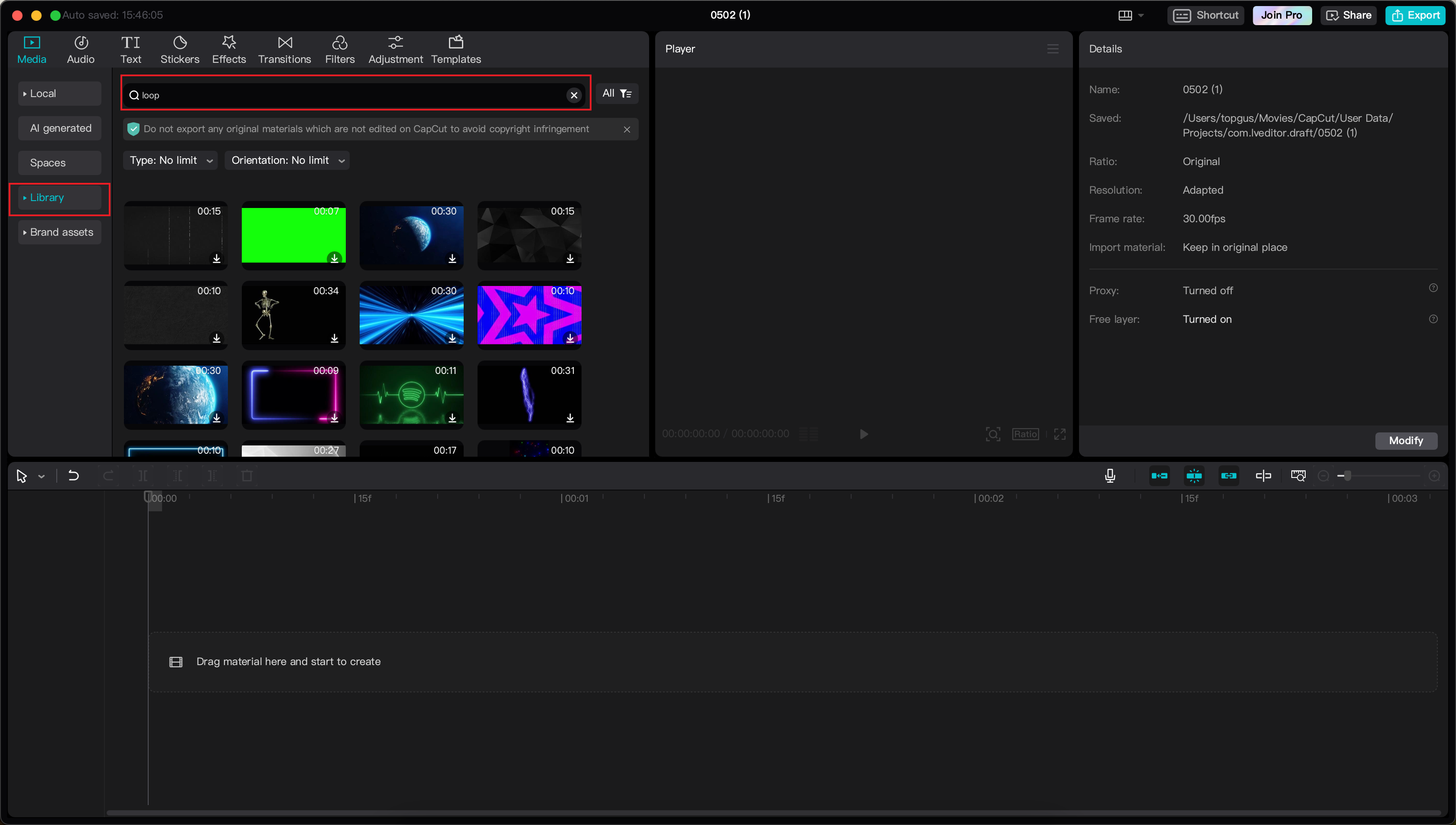Click the Stickers panel icon
Screen dimensions: 1456x825
click(179, 49)
